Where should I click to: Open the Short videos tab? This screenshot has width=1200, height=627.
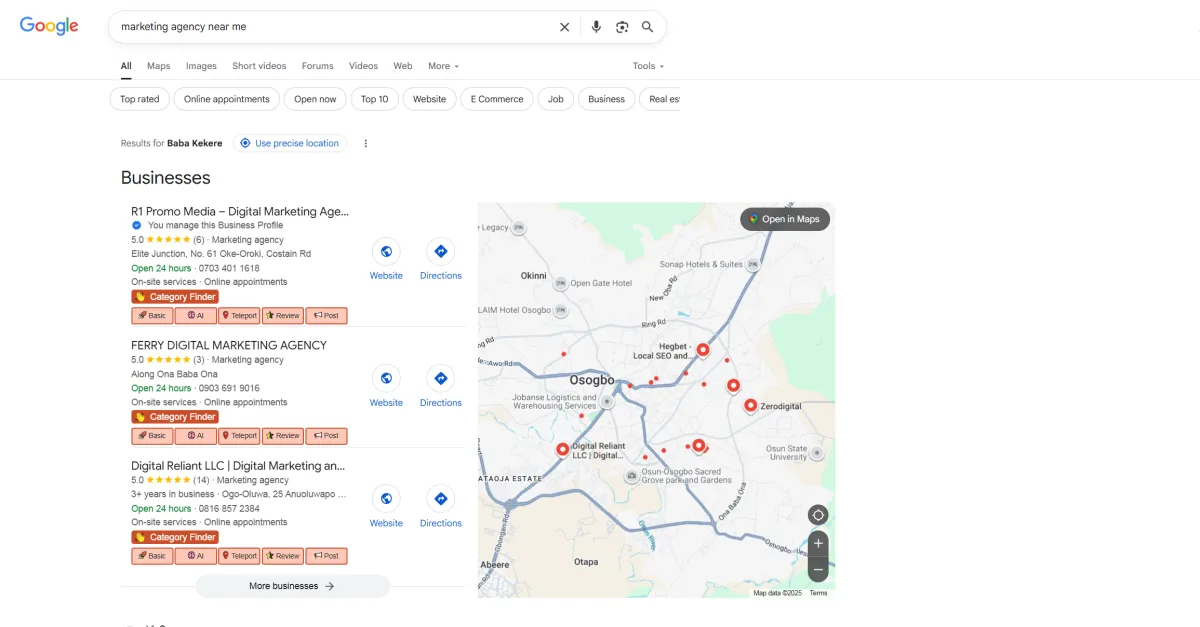point(259,66)
